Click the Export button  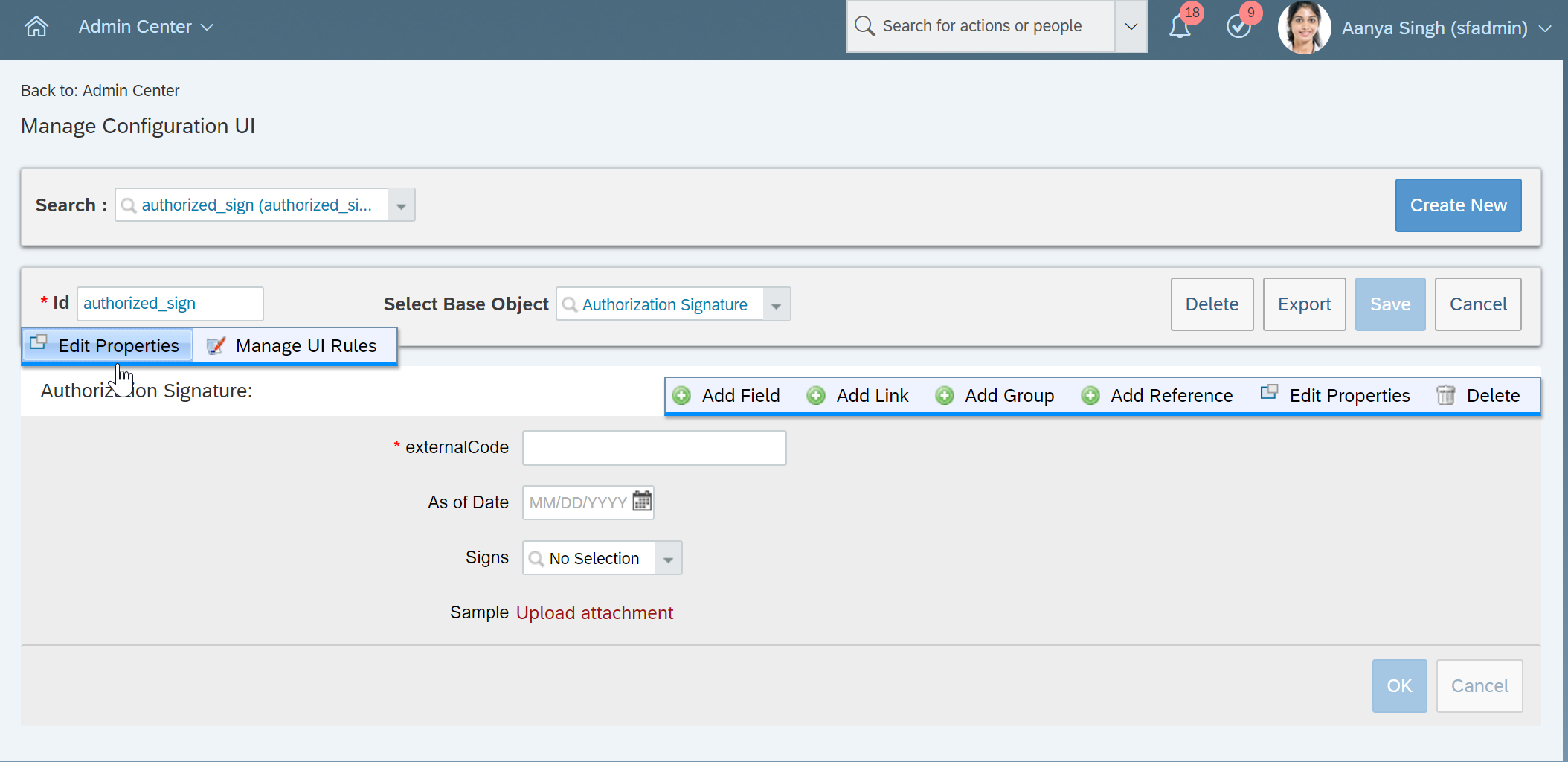(1304, 304)
